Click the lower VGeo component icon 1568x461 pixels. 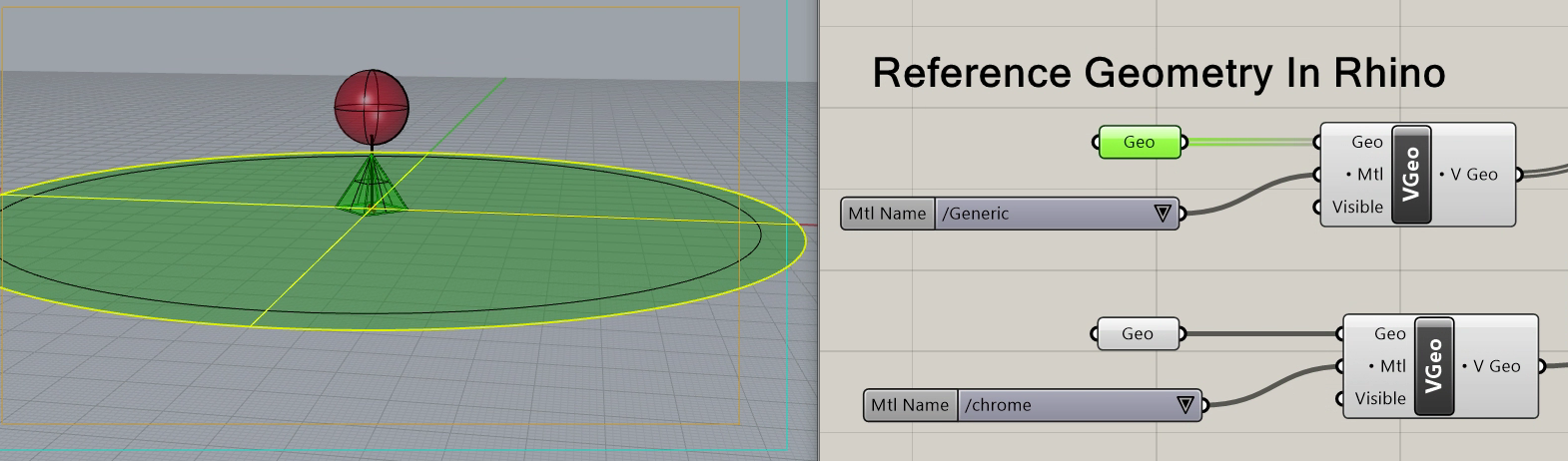pos(1434,365)
